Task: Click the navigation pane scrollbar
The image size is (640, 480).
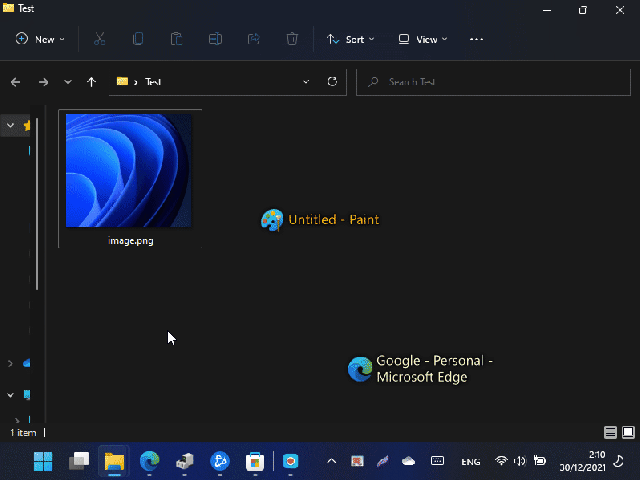Action: [37, 204]
